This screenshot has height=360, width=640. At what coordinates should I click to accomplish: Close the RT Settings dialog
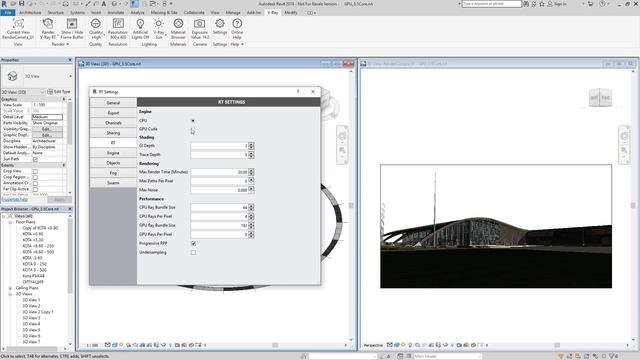313,92
